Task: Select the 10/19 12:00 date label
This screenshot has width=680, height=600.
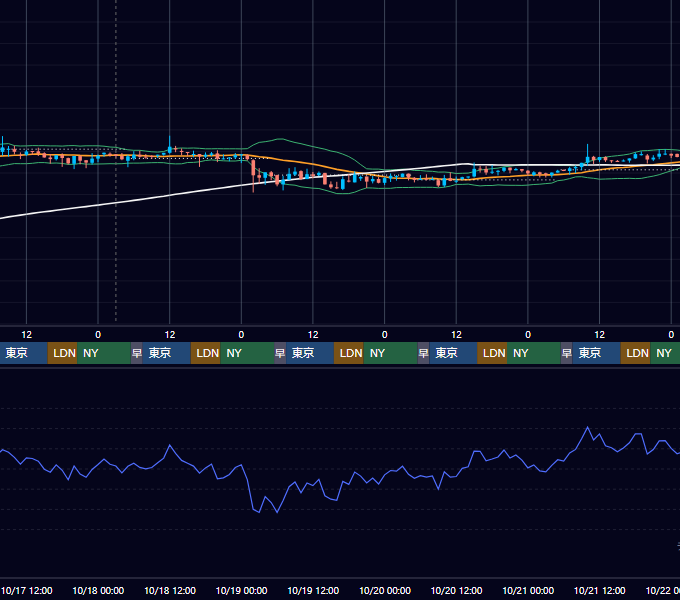Action: (313, 590)
